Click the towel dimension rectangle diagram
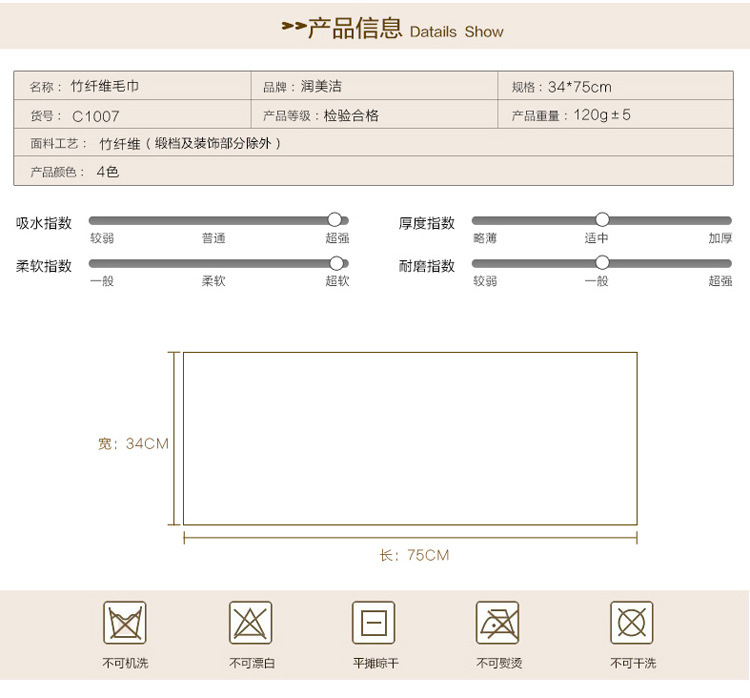The height and width of the screenshot is (698, 750). point(410,438)
